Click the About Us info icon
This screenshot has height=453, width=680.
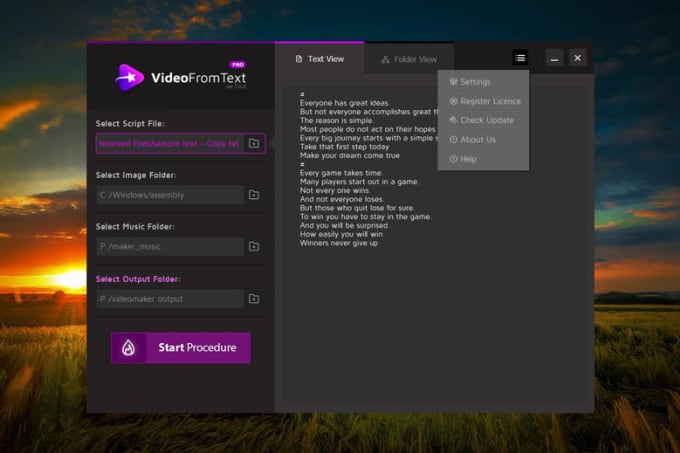point(453,140)
